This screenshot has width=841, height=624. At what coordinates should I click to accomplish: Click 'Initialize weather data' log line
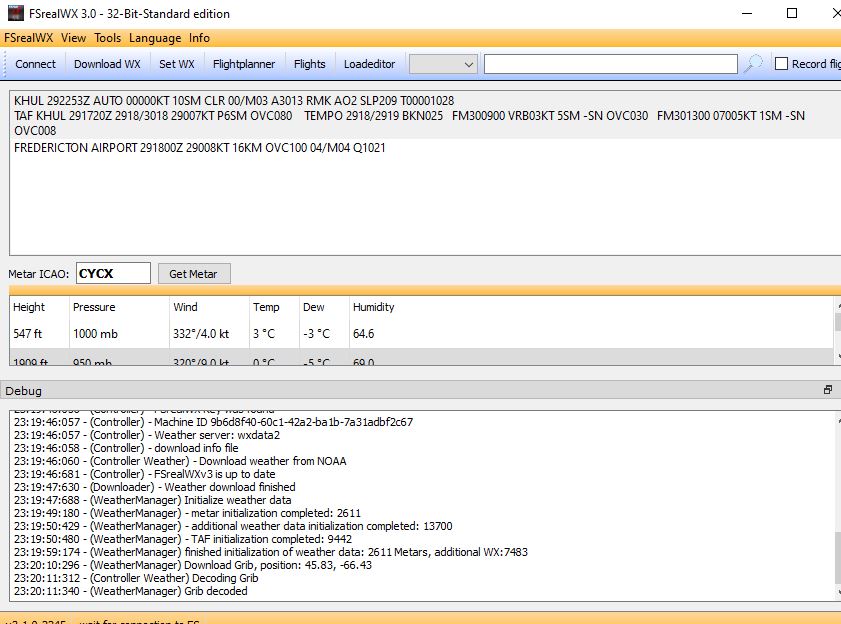point(152,500)
